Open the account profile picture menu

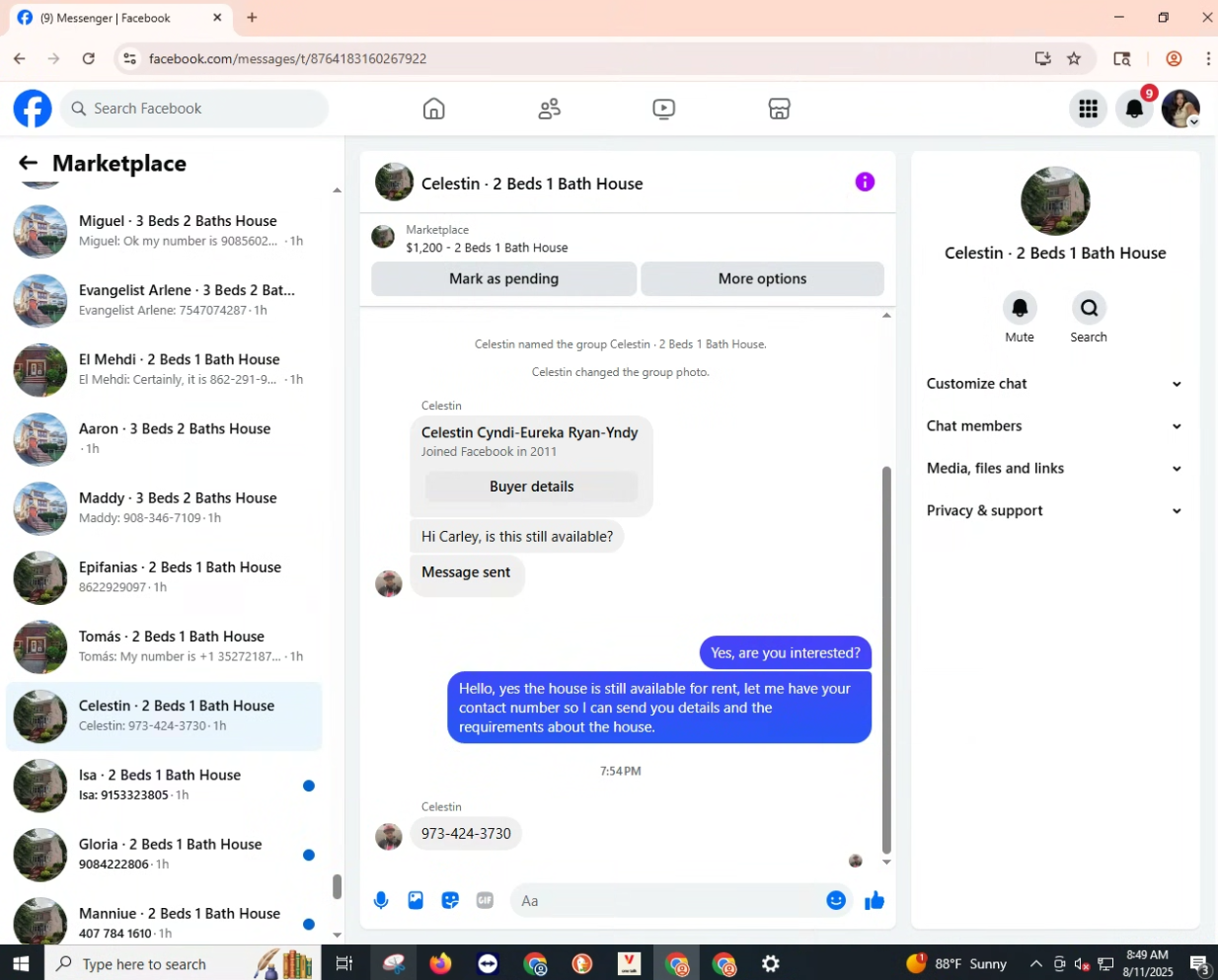click(1180, 109)
